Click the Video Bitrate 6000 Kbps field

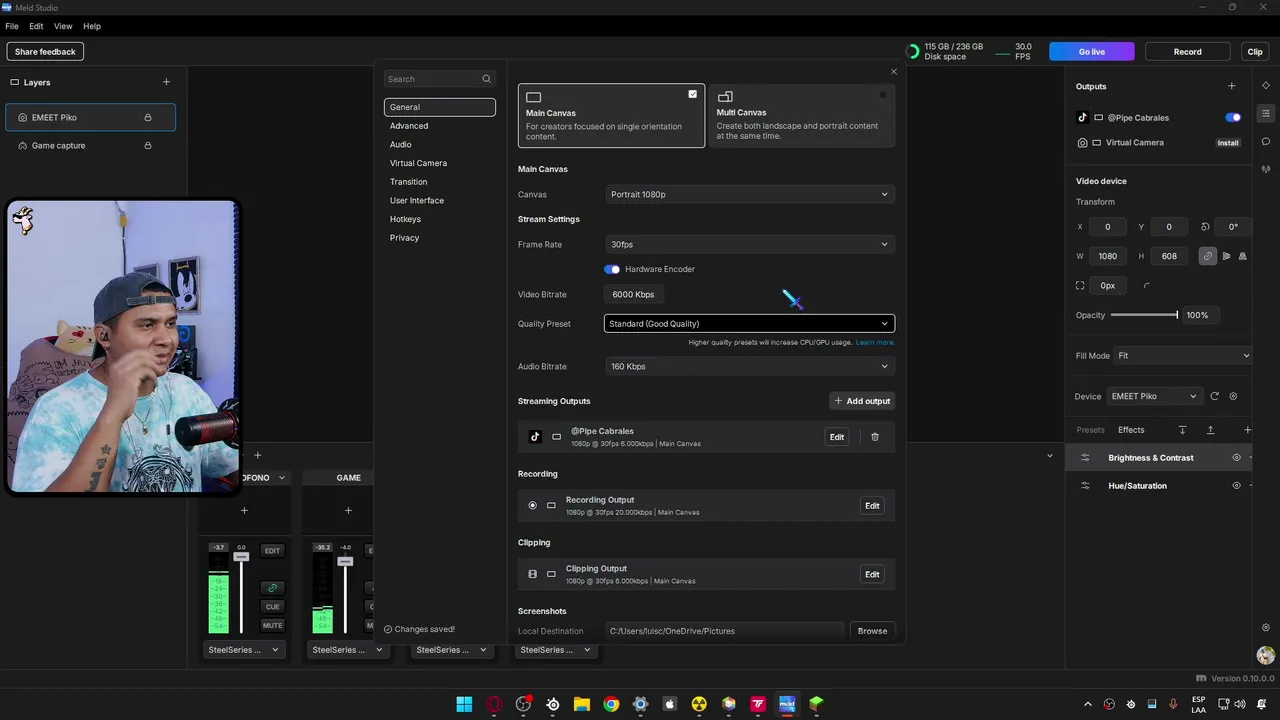635,294
